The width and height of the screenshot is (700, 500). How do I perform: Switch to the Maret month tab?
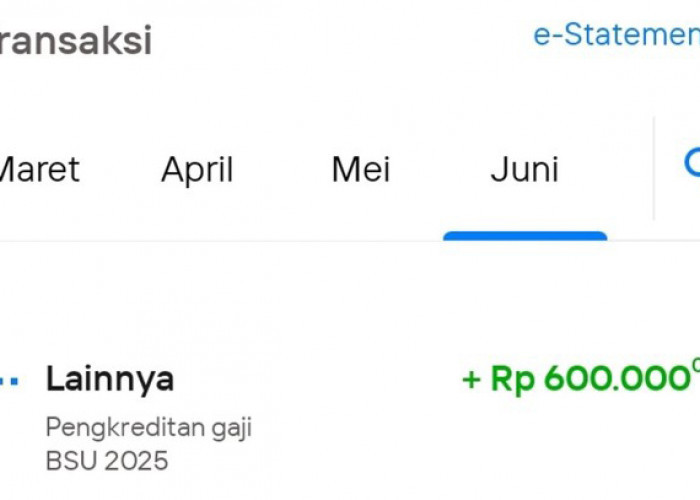coord(37,169)
